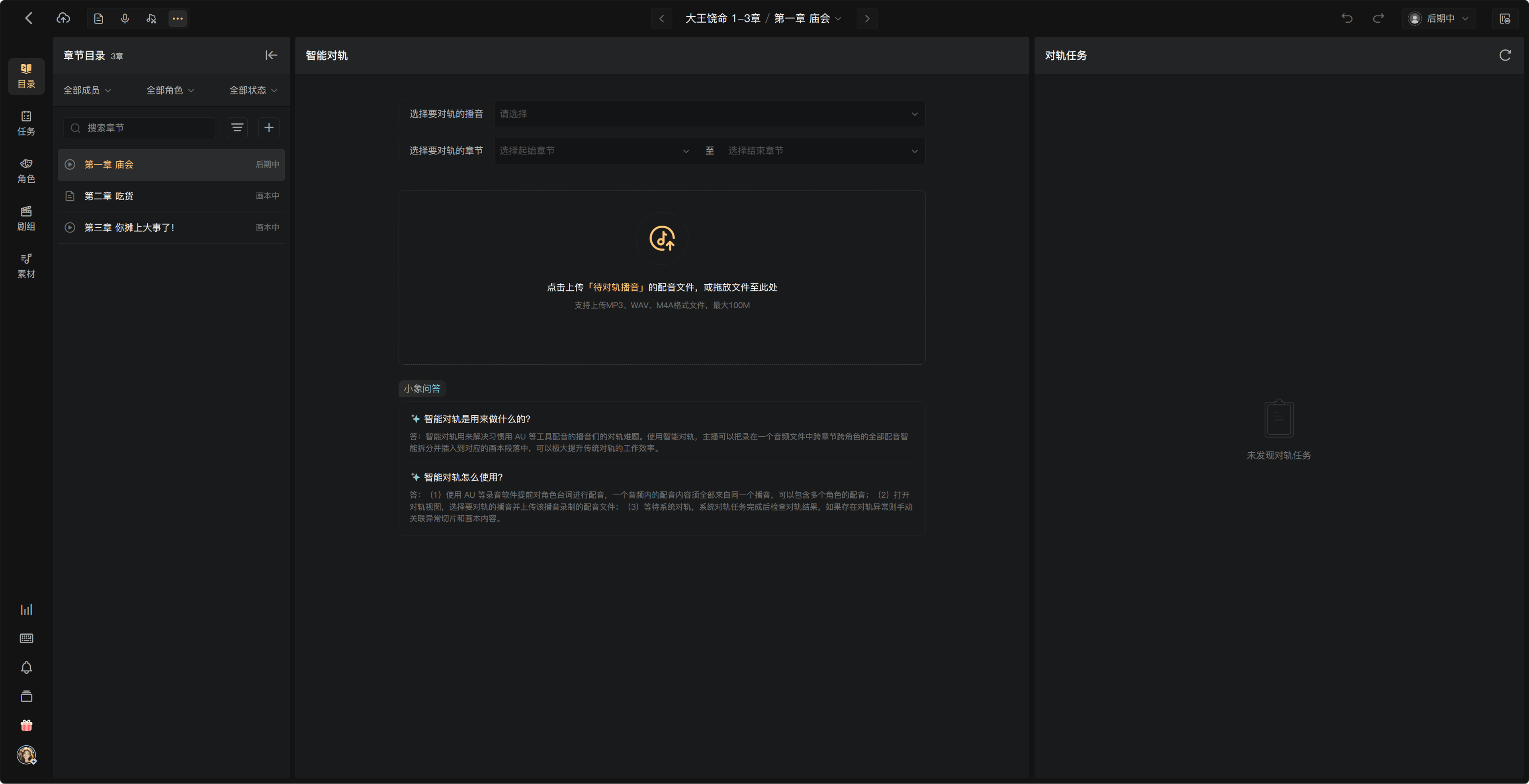Click the 待对轨播音 upload link text
This screenshot has height=784, width=1529.
pyautogui.click(x=616, y=287)
